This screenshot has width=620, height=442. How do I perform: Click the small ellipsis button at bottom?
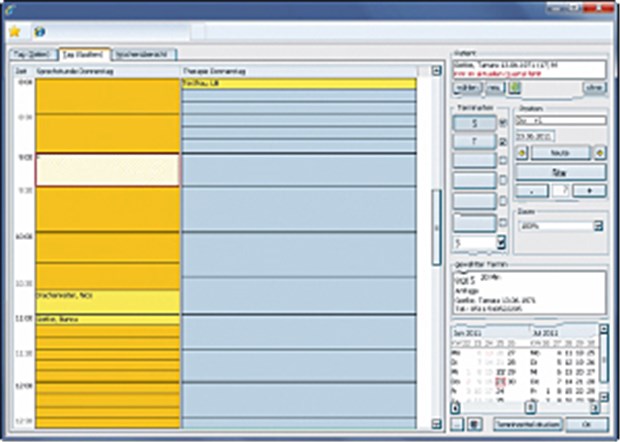(457, 425)
